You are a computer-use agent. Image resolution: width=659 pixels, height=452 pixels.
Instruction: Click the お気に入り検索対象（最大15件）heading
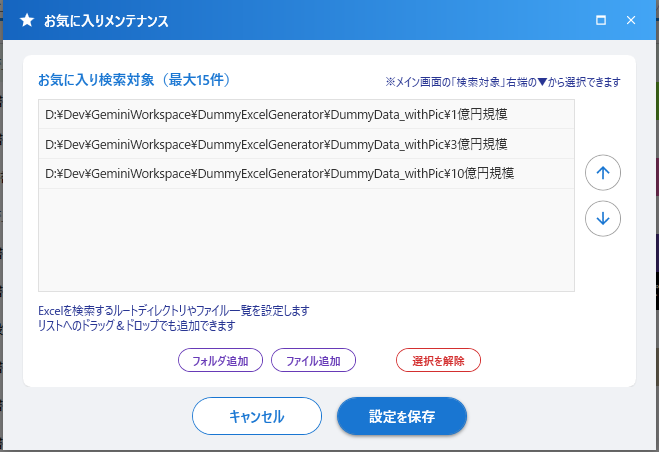click(x=134, y=79)
